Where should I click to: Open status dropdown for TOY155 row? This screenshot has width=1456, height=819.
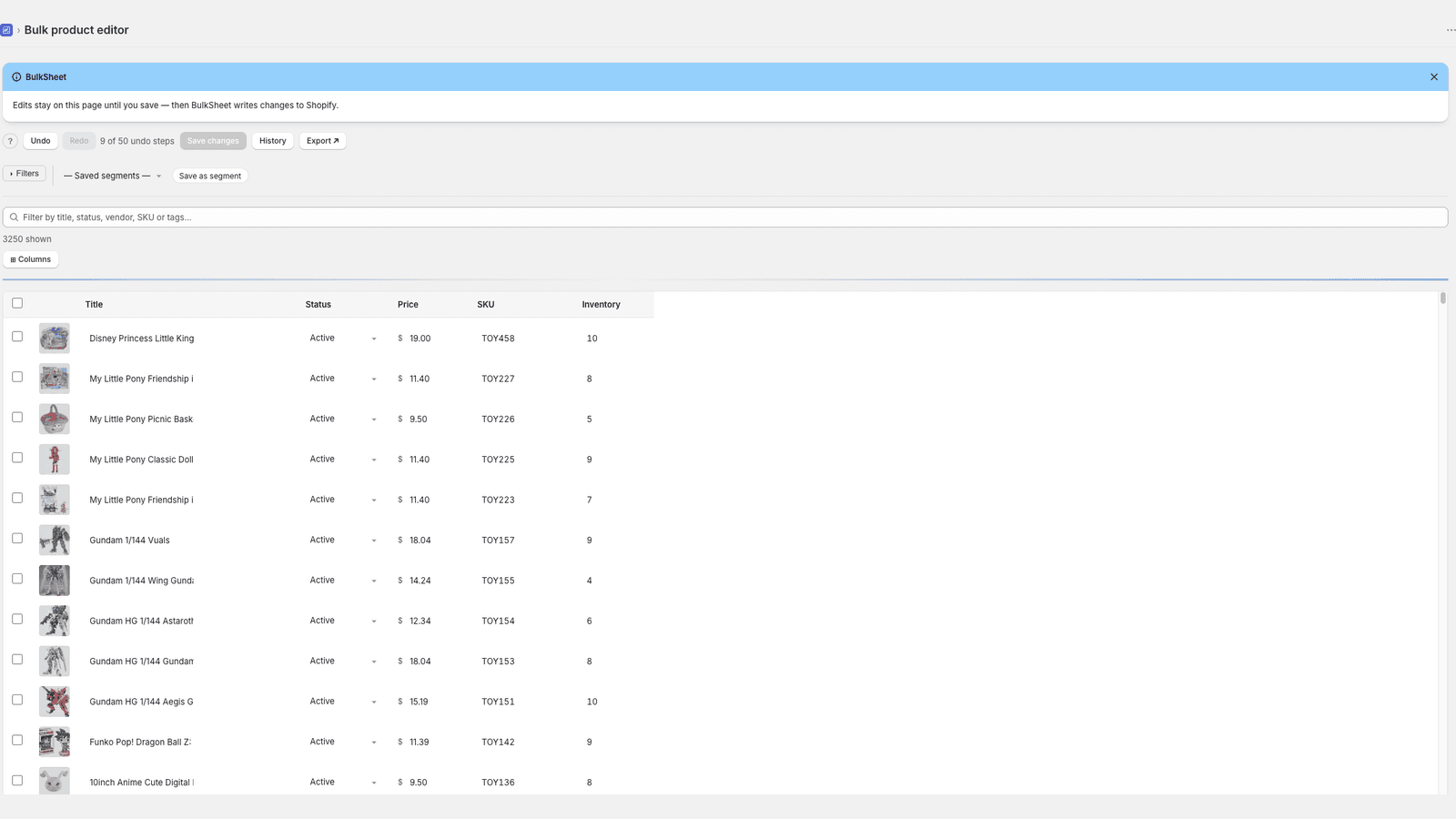[342, 581]
